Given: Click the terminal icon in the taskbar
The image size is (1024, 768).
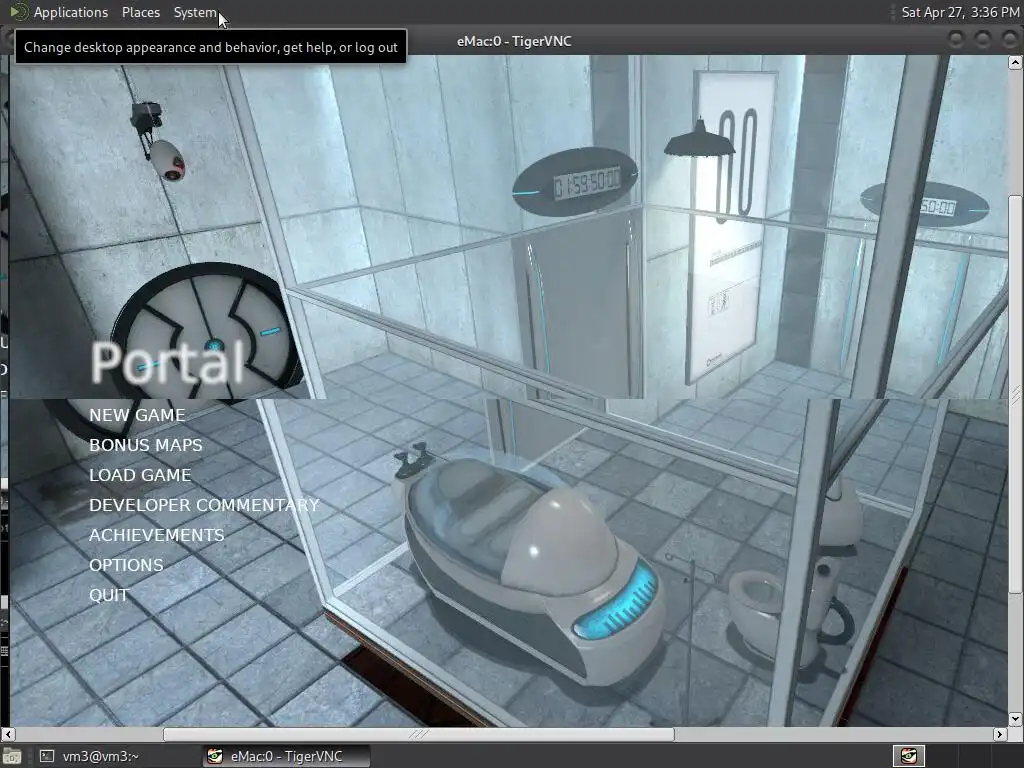Looking at the screenshot, I should [x=46, y=756].
